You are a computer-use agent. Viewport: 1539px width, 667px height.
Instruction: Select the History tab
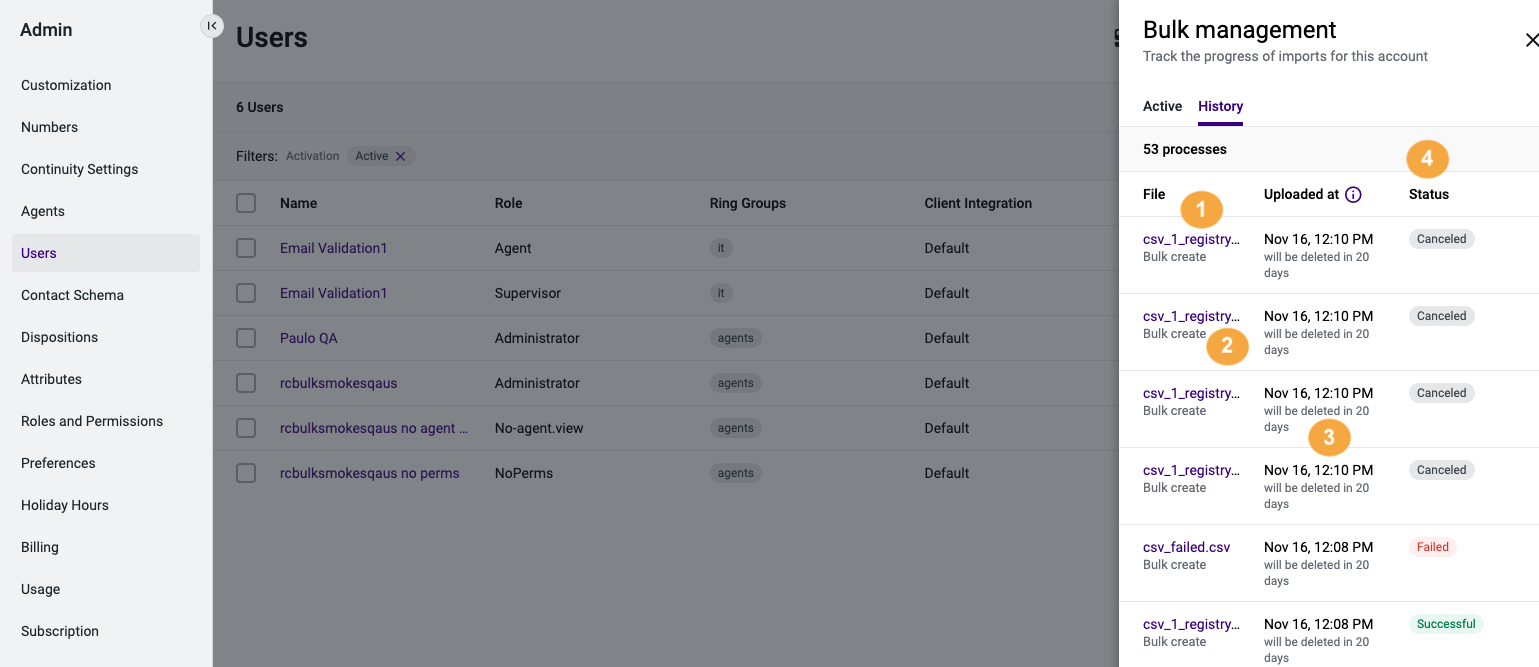click(1220, 106)
